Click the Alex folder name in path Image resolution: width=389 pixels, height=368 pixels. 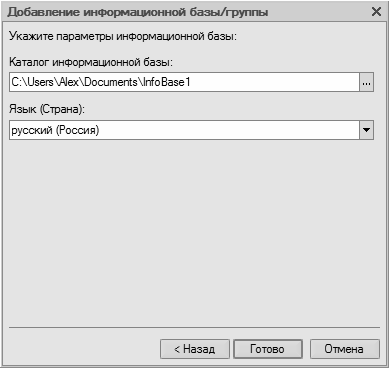pos(68,82)
